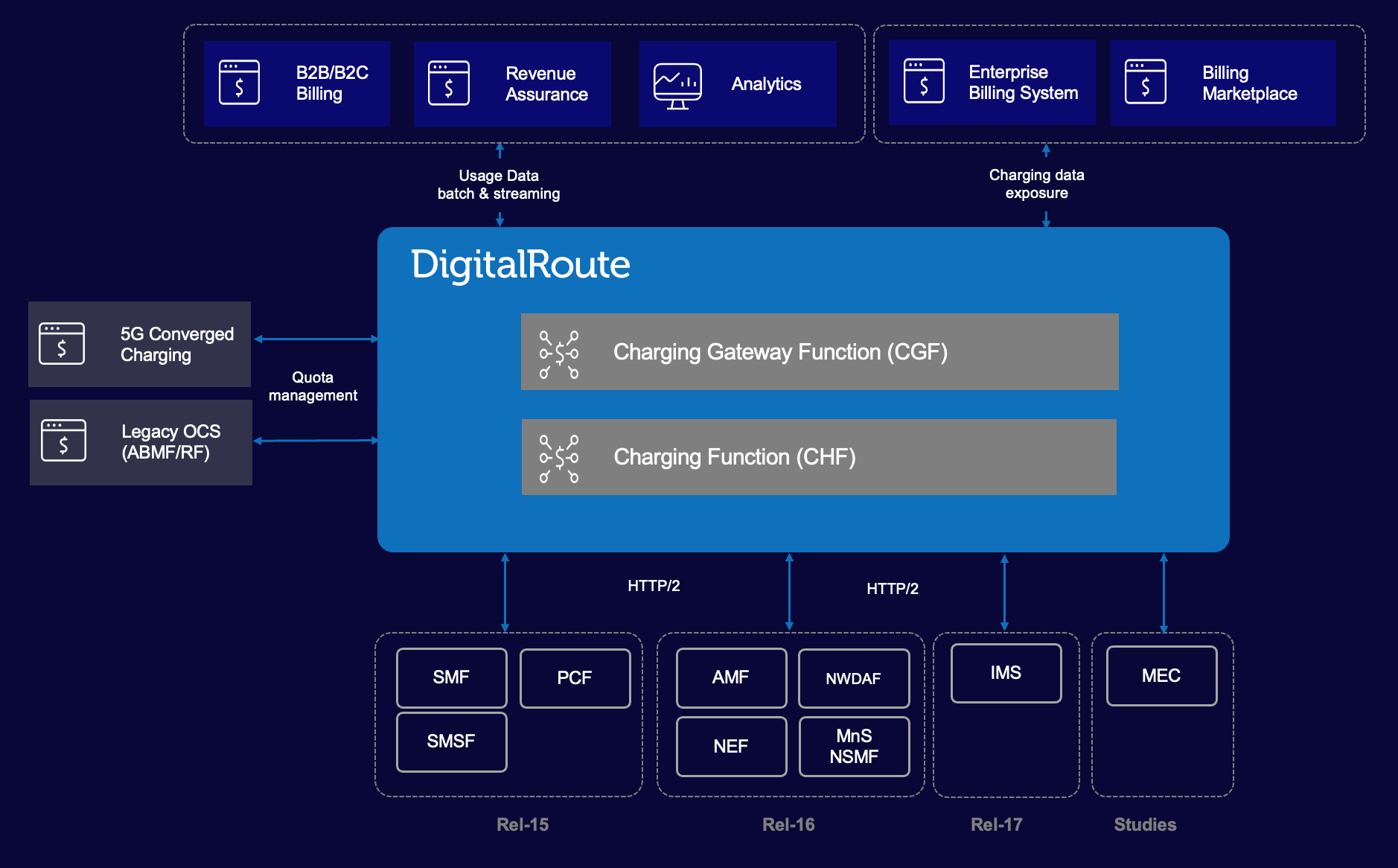The height and width of the screenshot is (868, 1398).
Task: Click the Charging Gateway Function network icon
Action: [x=559, y=351]
